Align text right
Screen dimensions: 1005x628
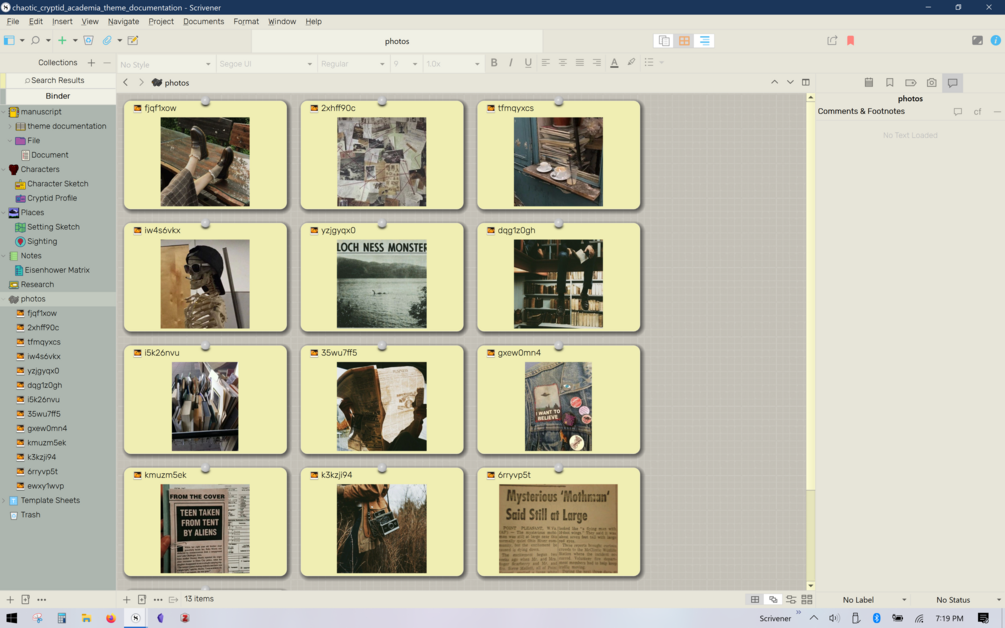[x=597, y=63]
